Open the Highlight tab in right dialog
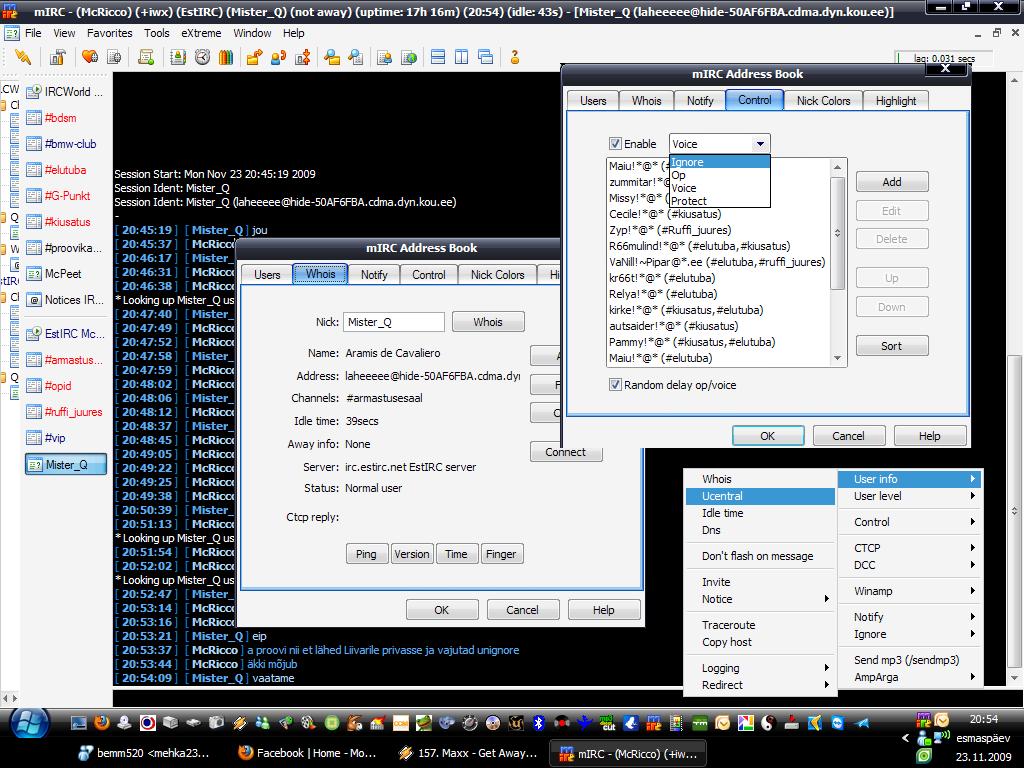The width and height of the screenshot is (1024, 768). pos(895,101)
